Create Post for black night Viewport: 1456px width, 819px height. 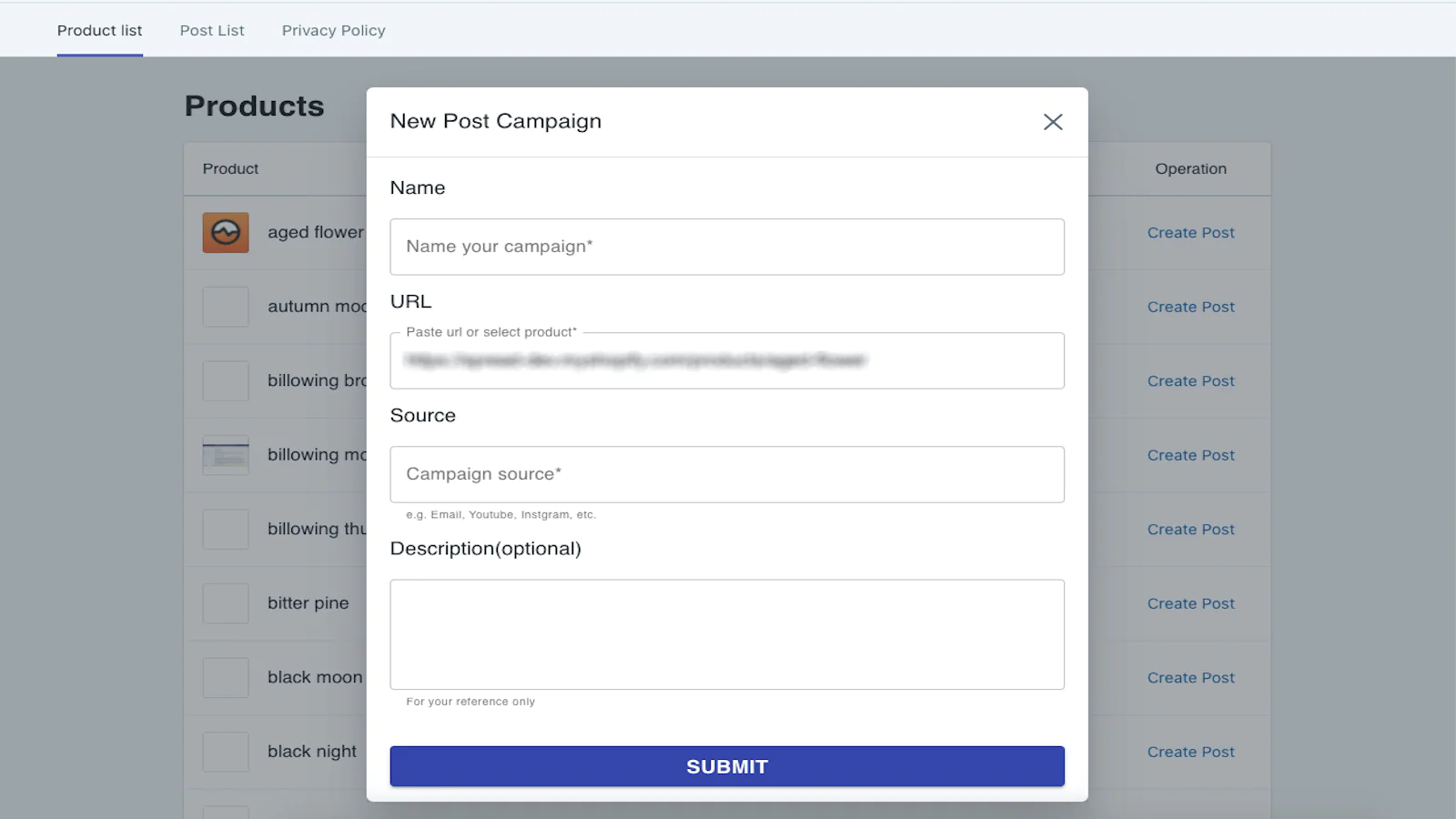tap(1190, 753)
